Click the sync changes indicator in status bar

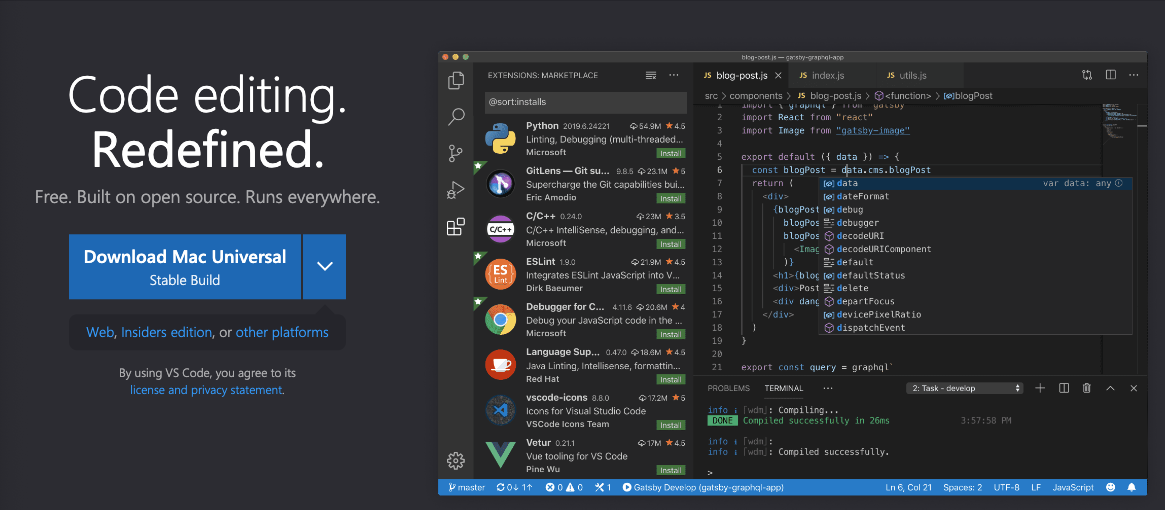515,488
